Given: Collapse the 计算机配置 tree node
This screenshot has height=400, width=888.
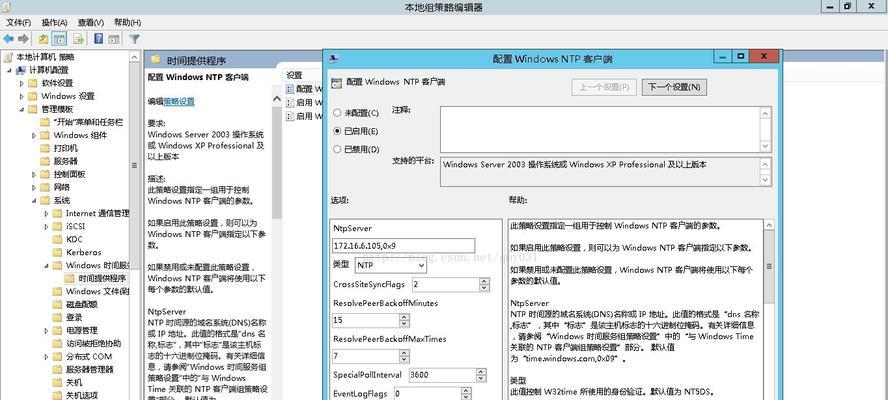Looking at the screenshot, I should coord(10,70).
